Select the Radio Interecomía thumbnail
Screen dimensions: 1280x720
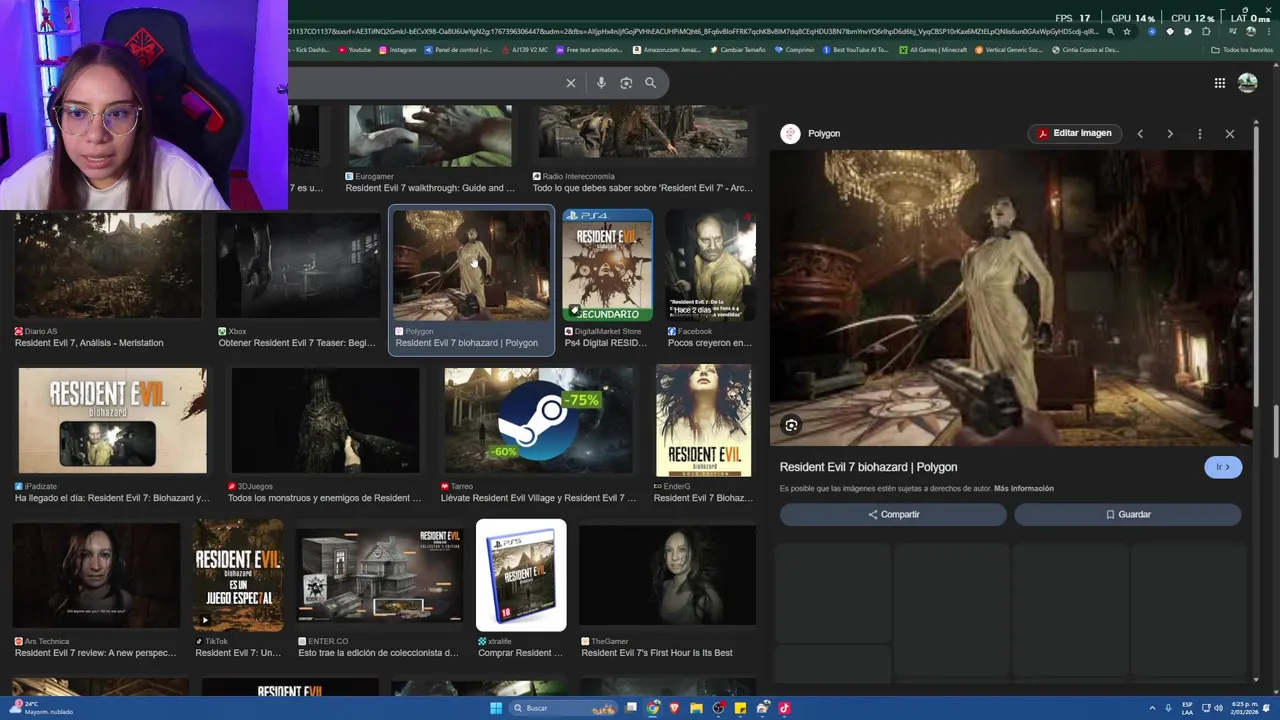pos(643,133)
